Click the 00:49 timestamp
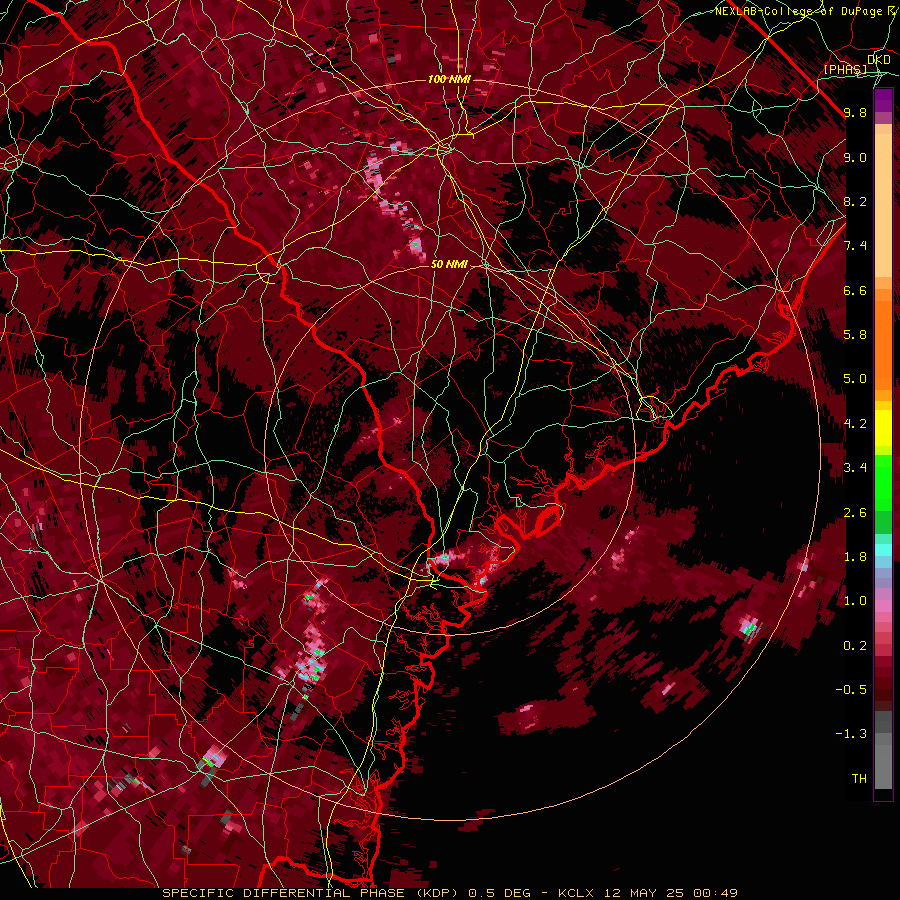900x900 pixels. (x=715, y=893)
